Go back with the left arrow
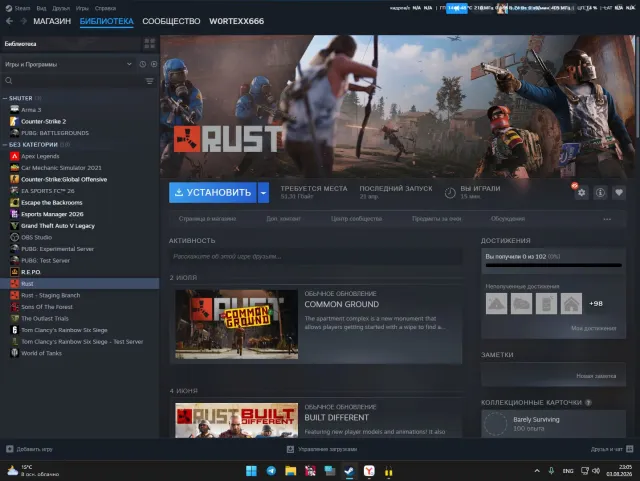The width and height of the screenshot is (640, 481). [x=9, y=21]
